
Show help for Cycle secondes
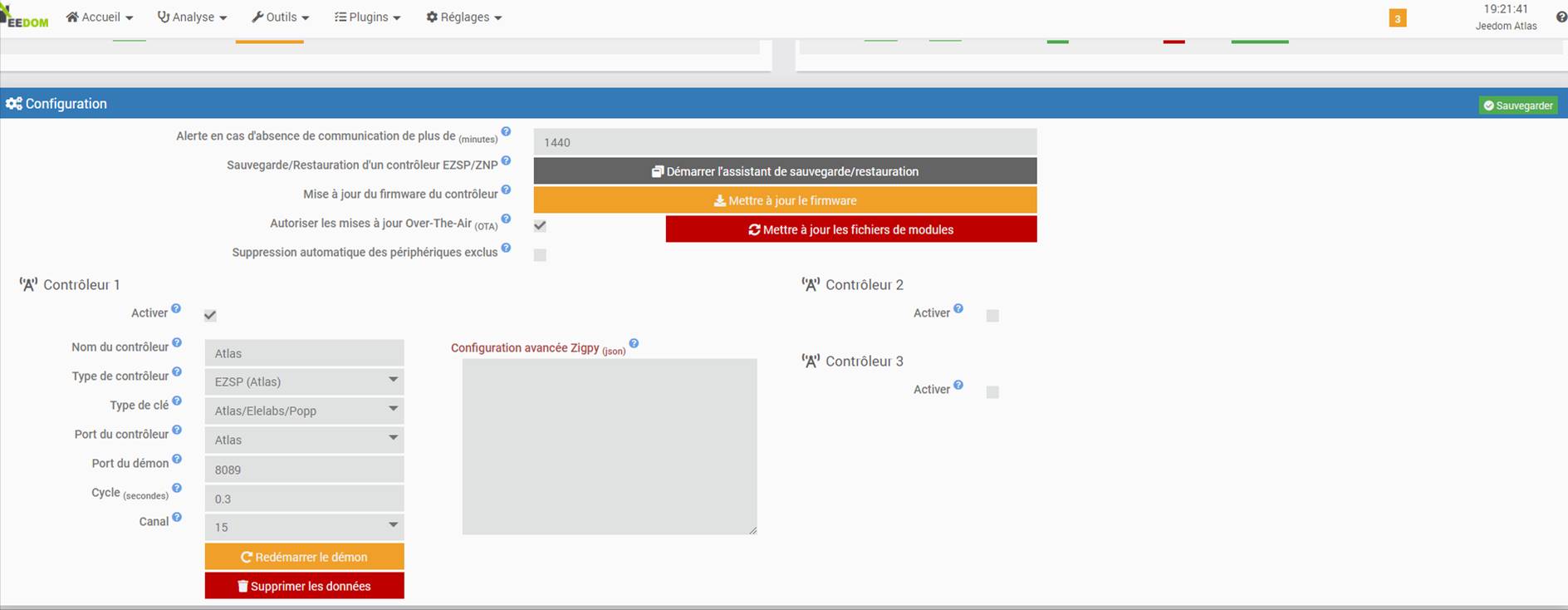click(x=177, y=488)
